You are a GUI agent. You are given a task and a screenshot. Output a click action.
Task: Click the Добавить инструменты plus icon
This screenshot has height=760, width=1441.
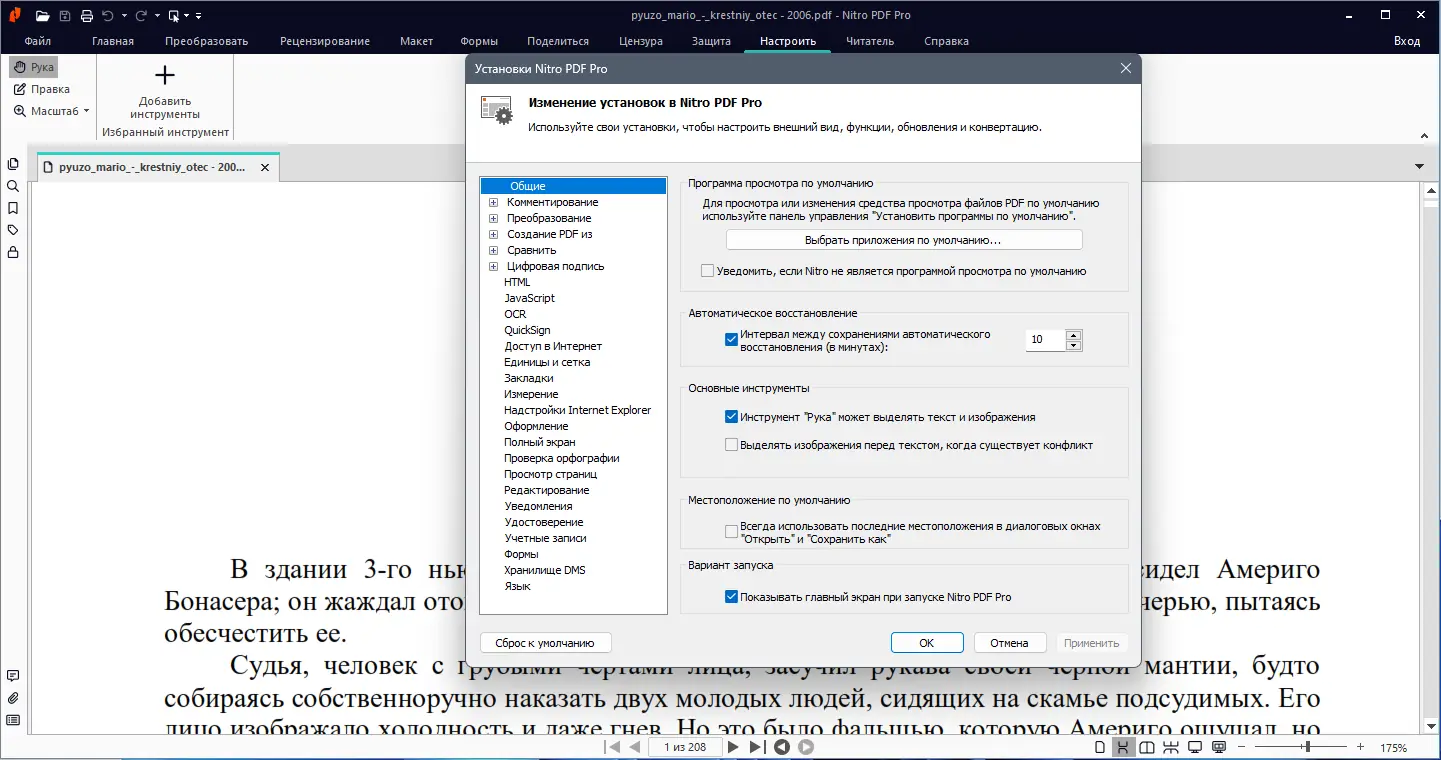[x=165, y=75]
